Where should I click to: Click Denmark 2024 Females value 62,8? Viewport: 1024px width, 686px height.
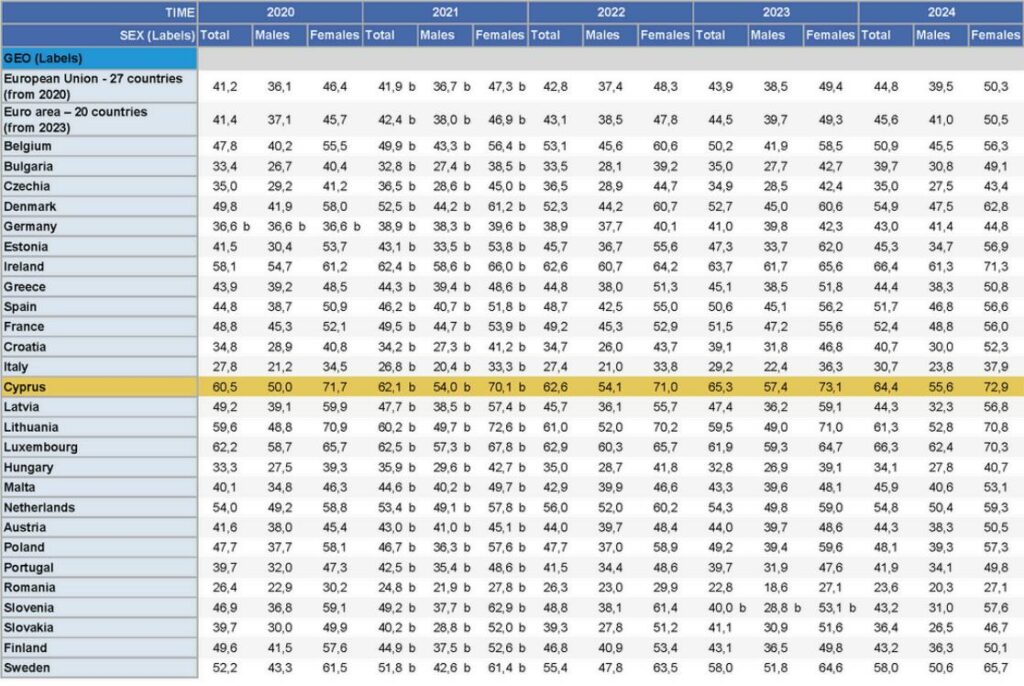(995, 207)
